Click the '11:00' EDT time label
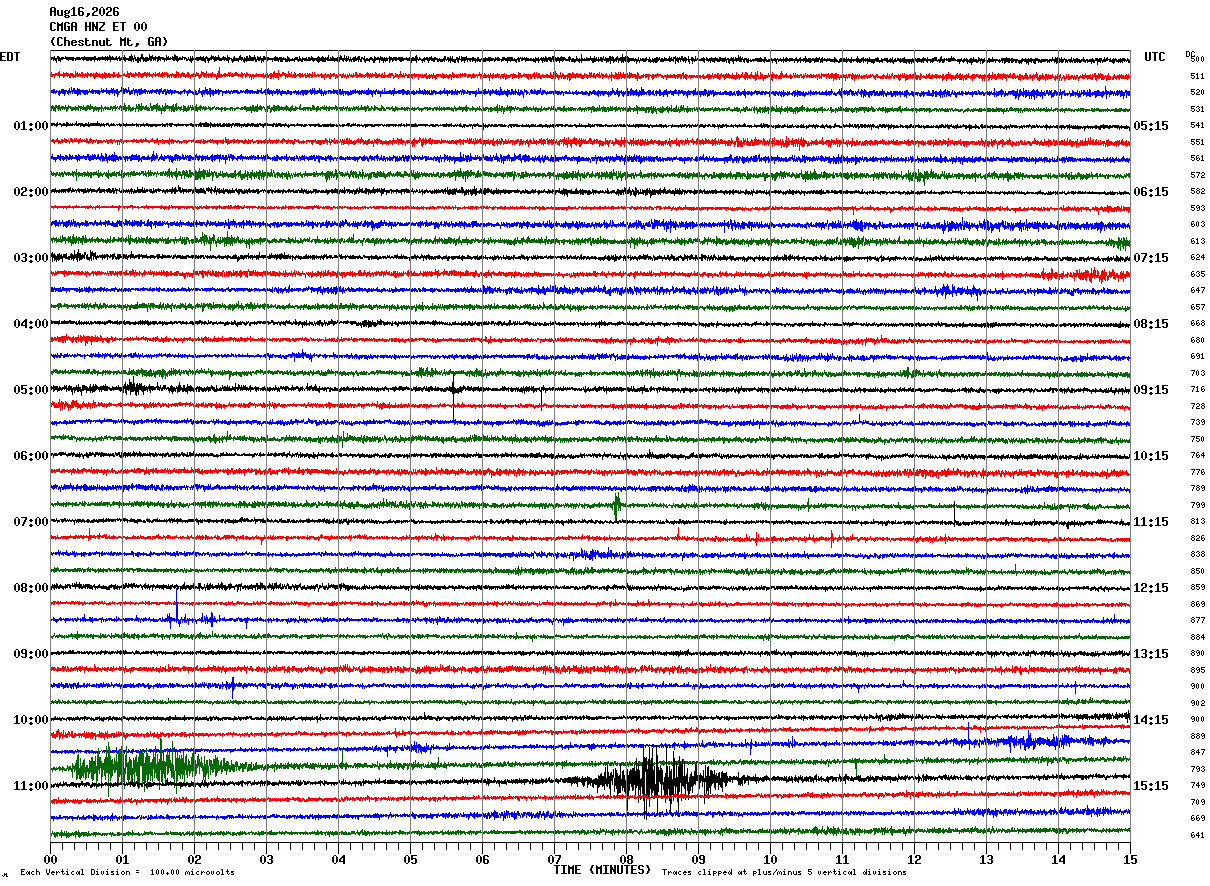This screenshot has height=886, width=1210. pos(30,786)
